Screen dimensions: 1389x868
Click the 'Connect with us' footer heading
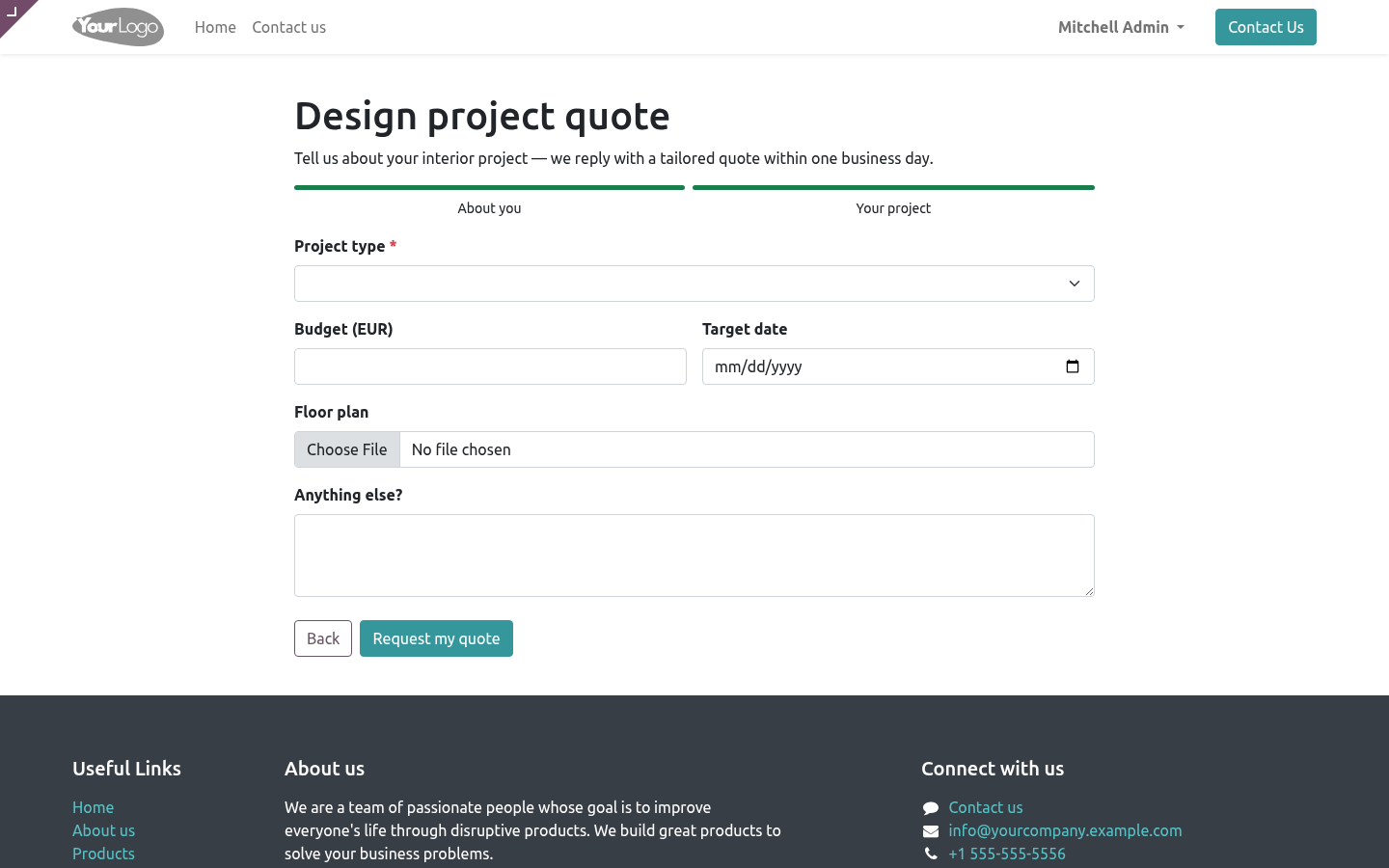993,769
